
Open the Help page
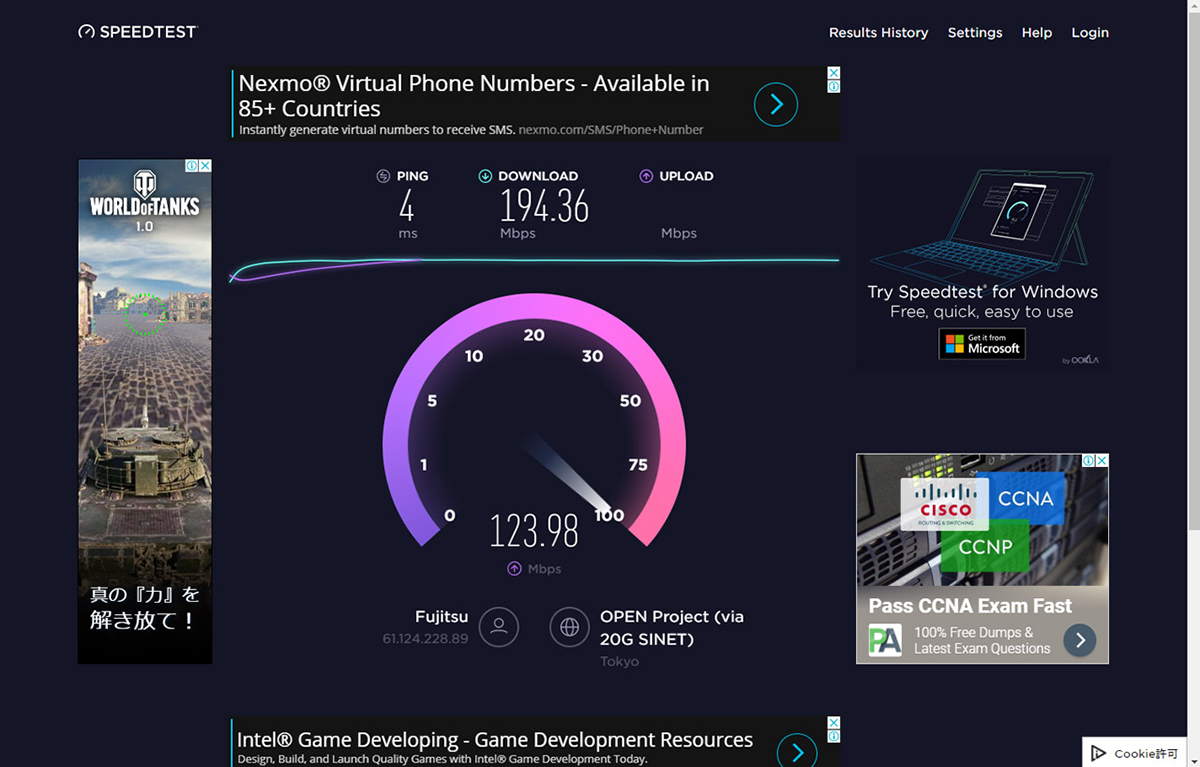point(1036,33)
